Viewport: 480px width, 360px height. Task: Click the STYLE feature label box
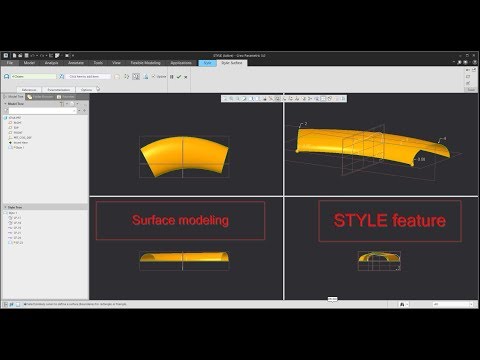coord(390,220)
